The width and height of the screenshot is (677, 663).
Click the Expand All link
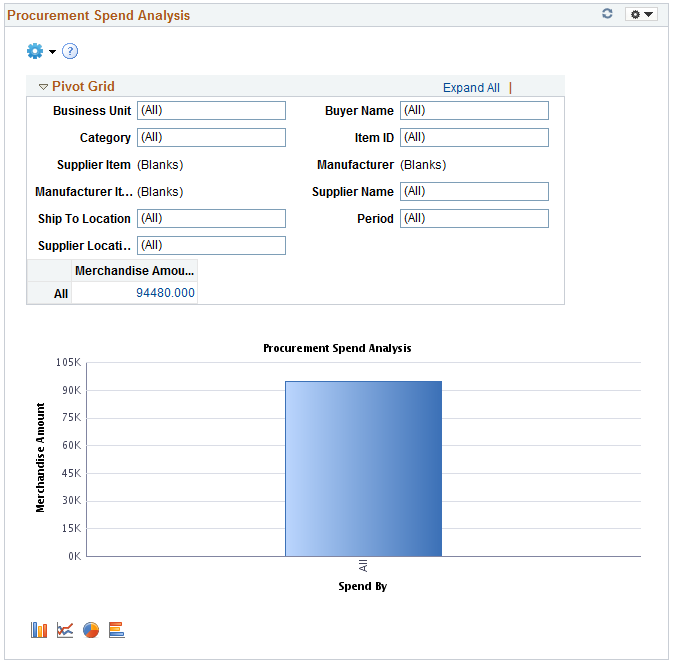tap(471, 88)
